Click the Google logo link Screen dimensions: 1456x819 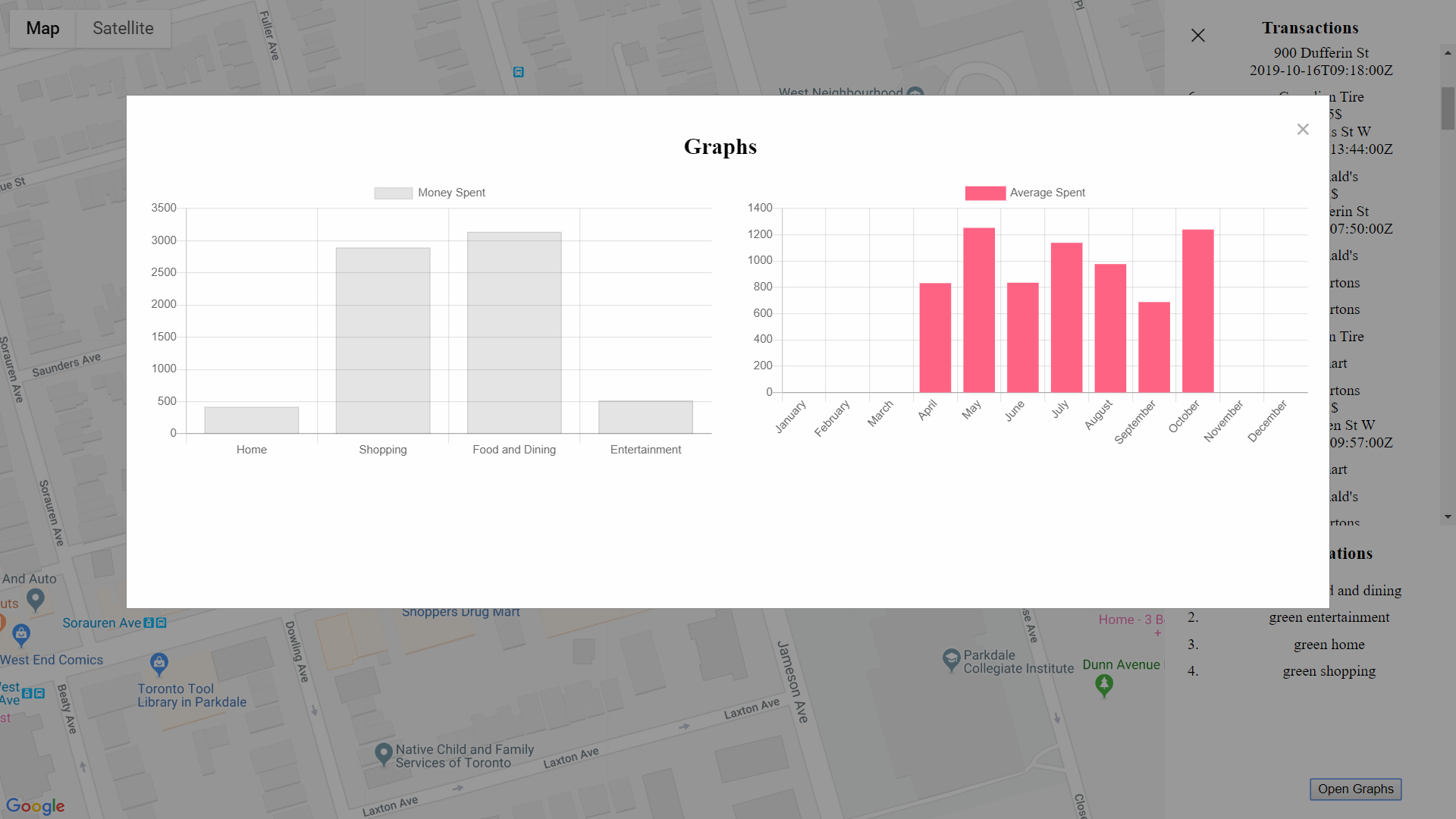click(x=36, y=805)
